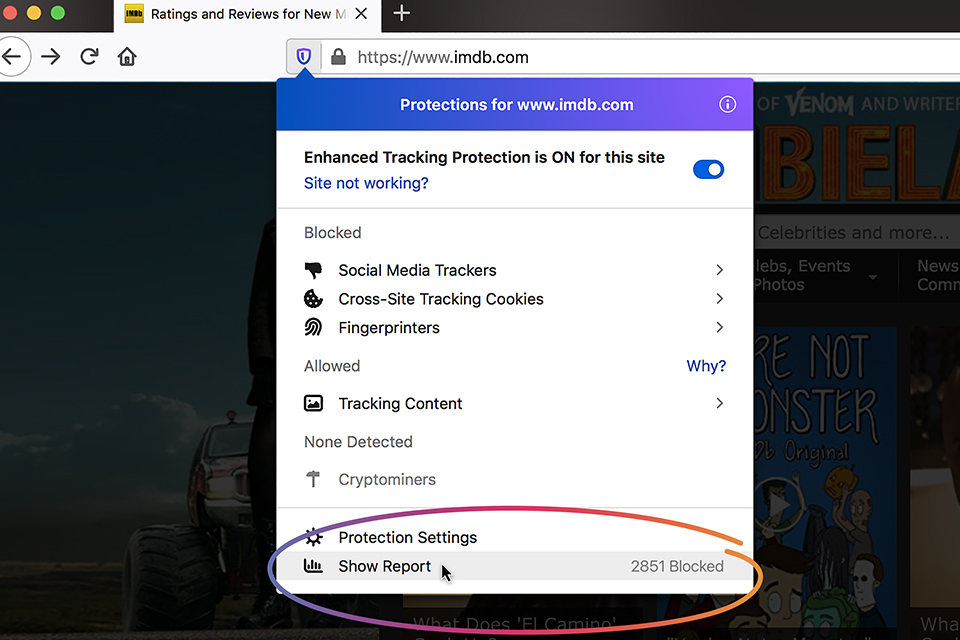Expand Social Media Trackers details chevron
The image size is (960, 640).
coord(719,270)
